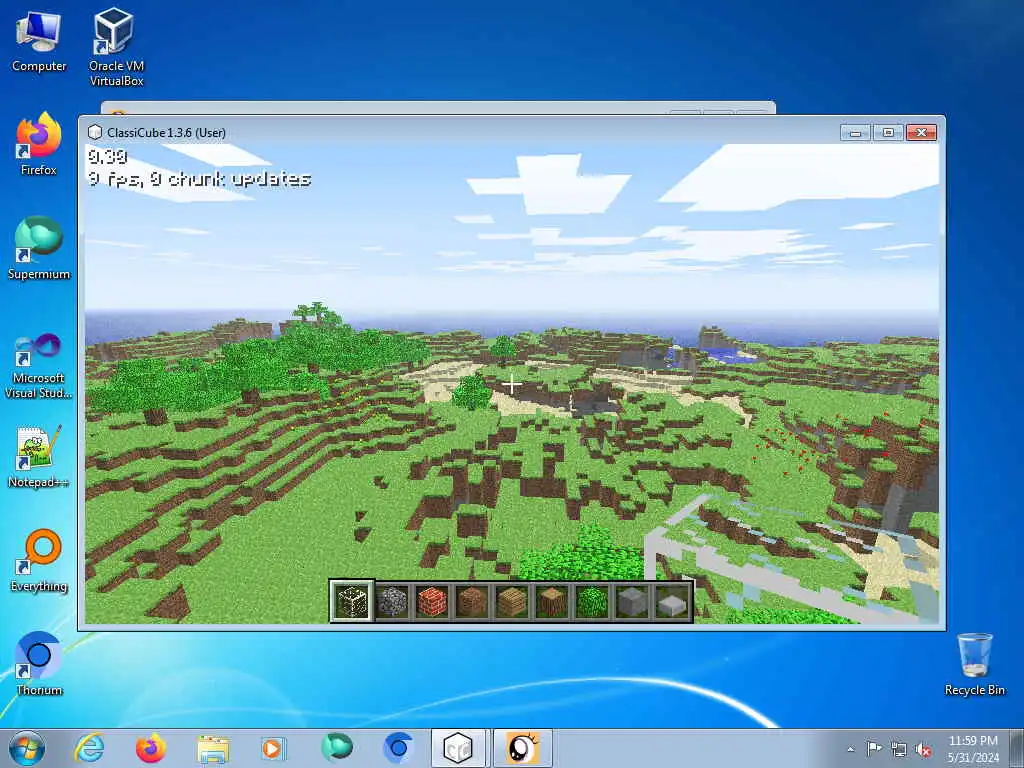Select the log block in the hotbar
This screenshot has width=1024, height=768.
click(x=552, y=601)
